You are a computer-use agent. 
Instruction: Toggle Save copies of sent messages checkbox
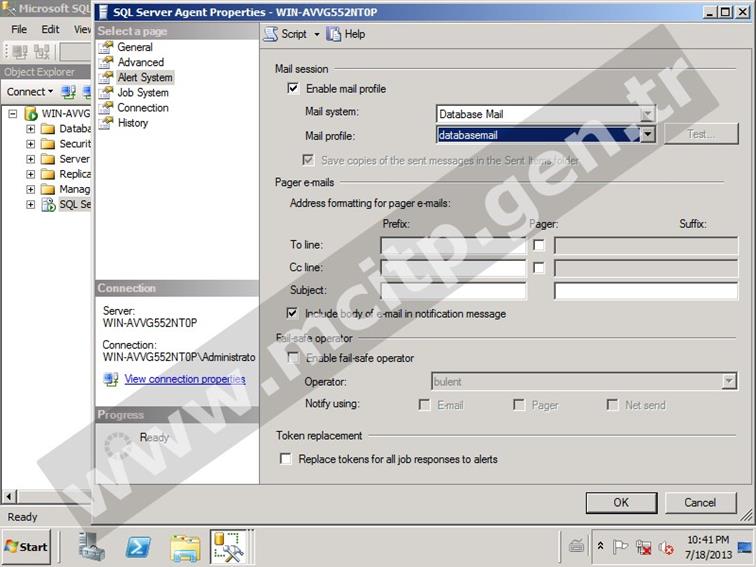coord(308,160)
